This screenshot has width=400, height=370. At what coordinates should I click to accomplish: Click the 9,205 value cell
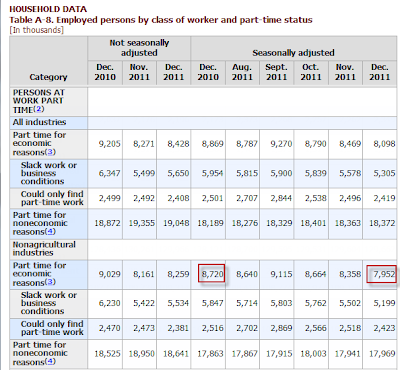[x=110, y=144]
